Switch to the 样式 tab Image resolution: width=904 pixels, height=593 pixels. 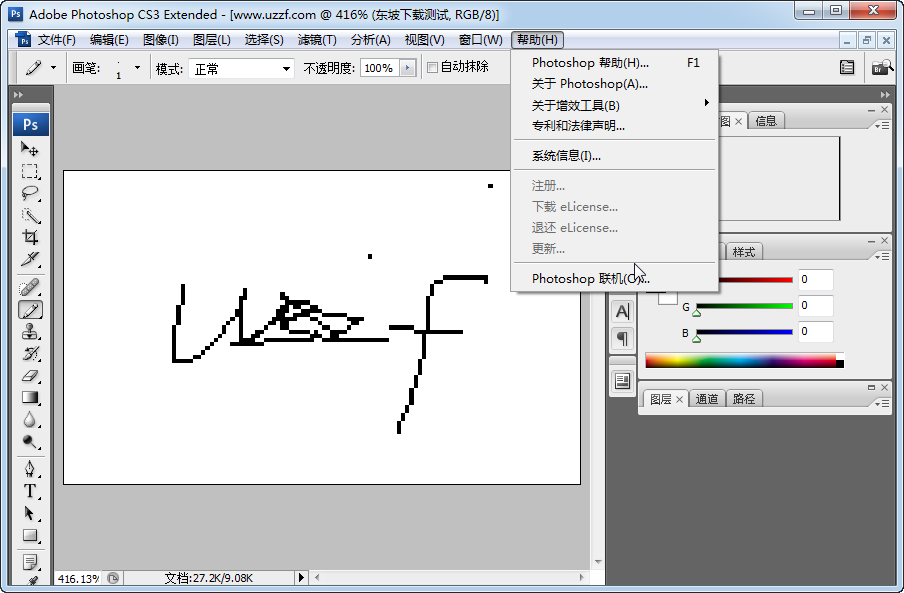pyautogui.click(x=744, y=252)
